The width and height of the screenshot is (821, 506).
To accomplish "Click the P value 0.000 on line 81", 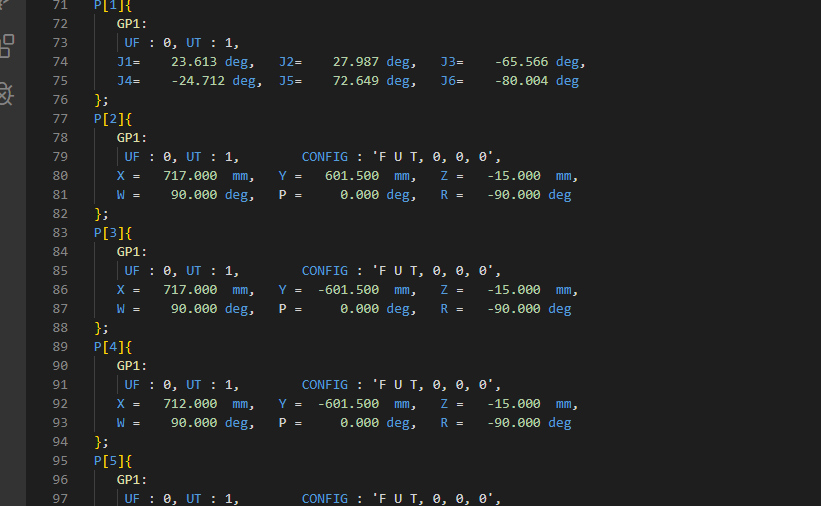I will coord(359,195).
